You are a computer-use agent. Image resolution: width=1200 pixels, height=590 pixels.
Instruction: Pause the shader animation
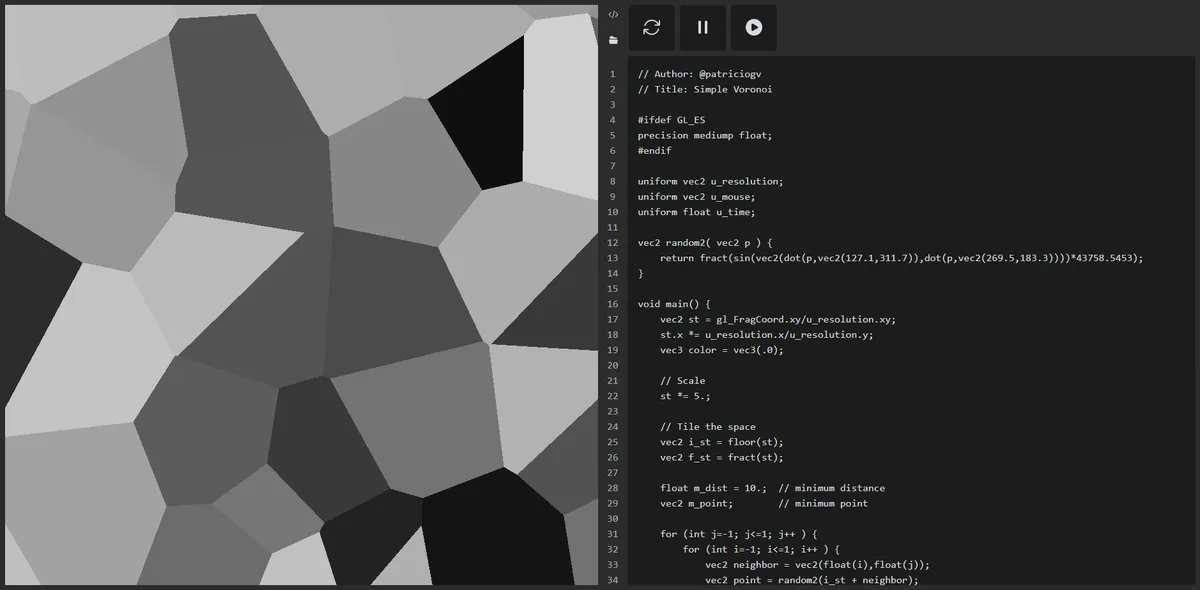702,27
